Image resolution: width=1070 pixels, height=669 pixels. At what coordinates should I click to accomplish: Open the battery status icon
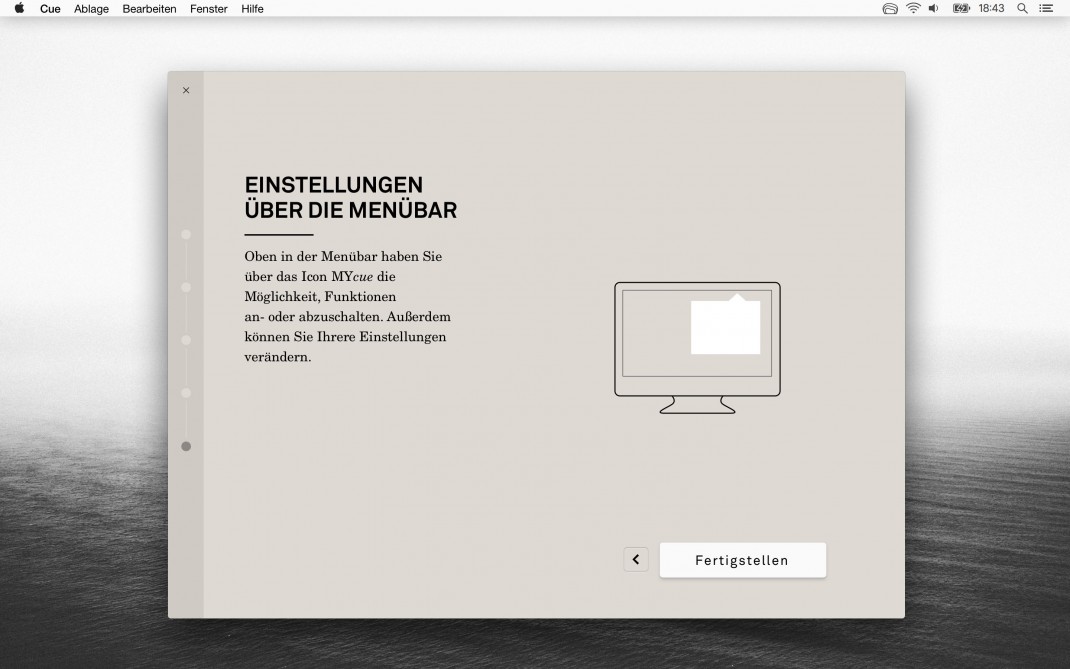pos(961,9)
